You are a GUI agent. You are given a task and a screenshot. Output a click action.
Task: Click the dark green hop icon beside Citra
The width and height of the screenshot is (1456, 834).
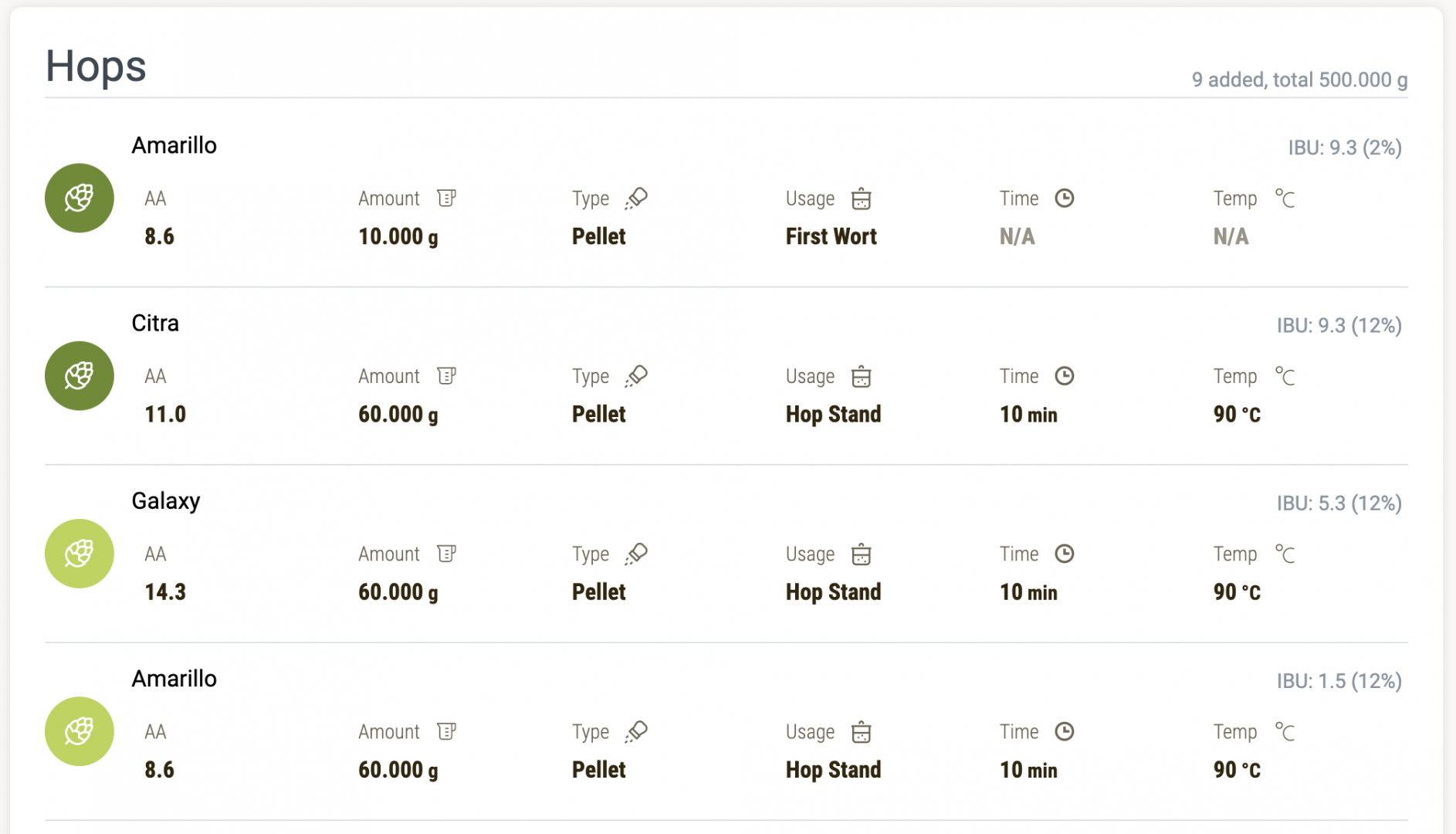[80, 376]
